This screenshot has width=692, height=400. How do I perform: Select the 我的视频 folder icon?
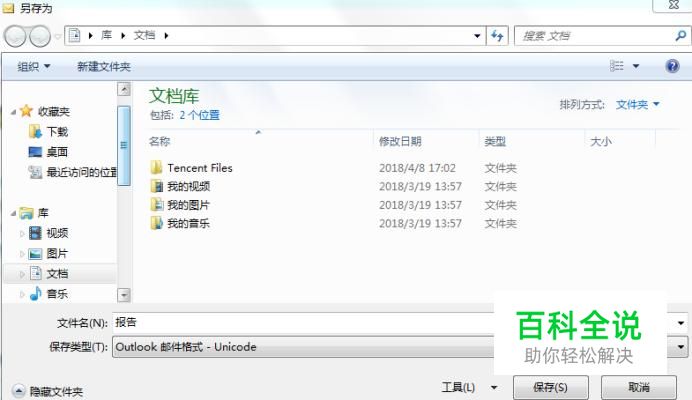point(156,186)
